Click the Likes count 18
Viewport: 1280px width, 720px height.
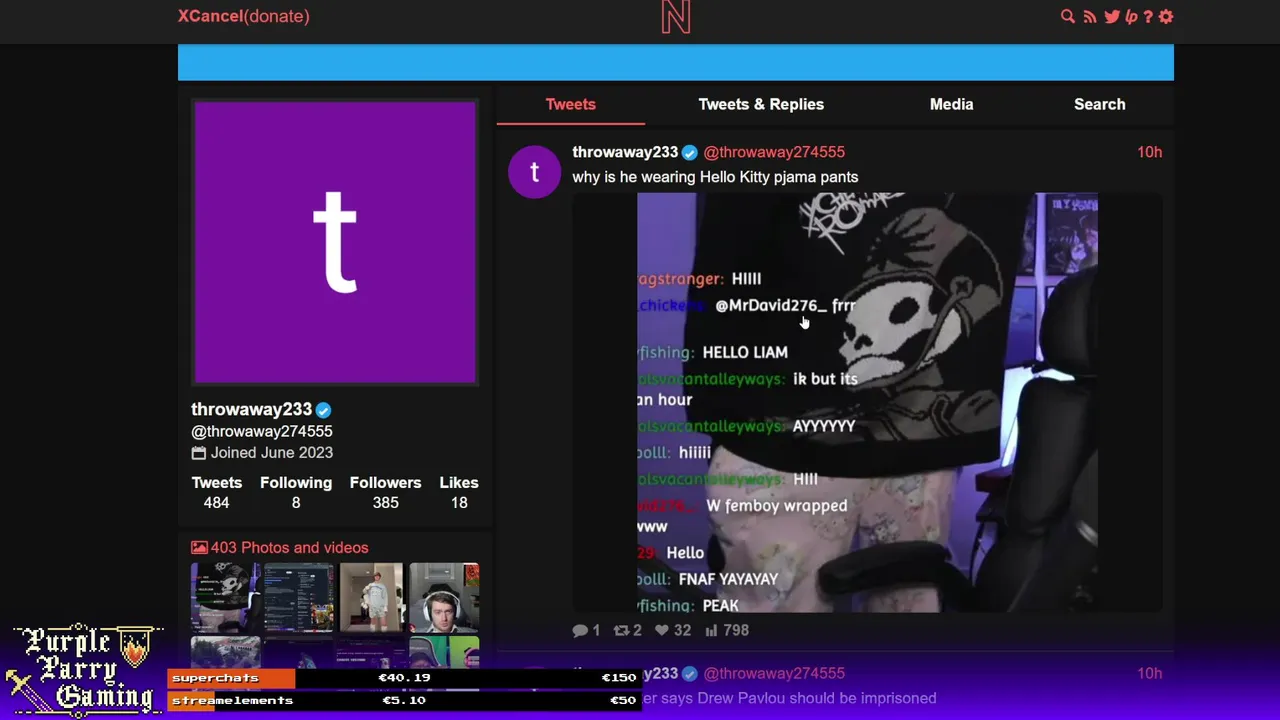(x=459, y=503)
